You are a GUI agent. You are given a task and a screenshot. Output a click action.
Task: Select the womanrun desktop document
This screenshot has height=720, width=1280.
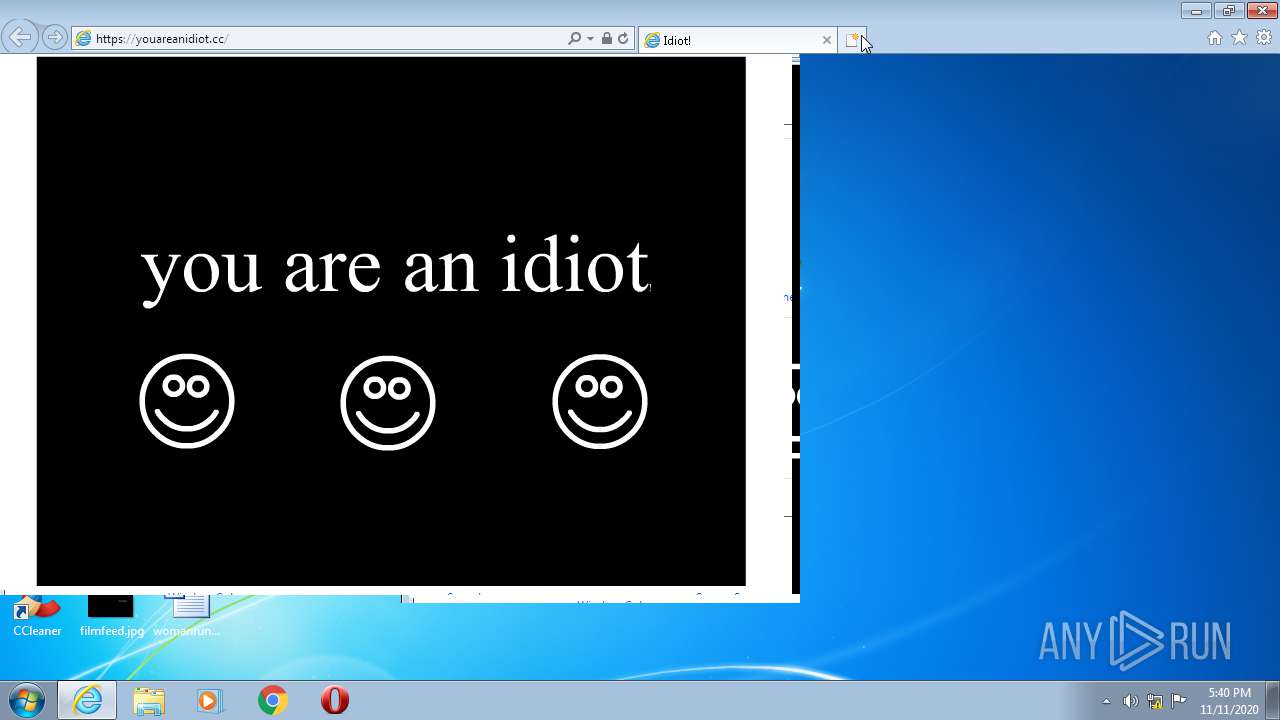(187, 617)
